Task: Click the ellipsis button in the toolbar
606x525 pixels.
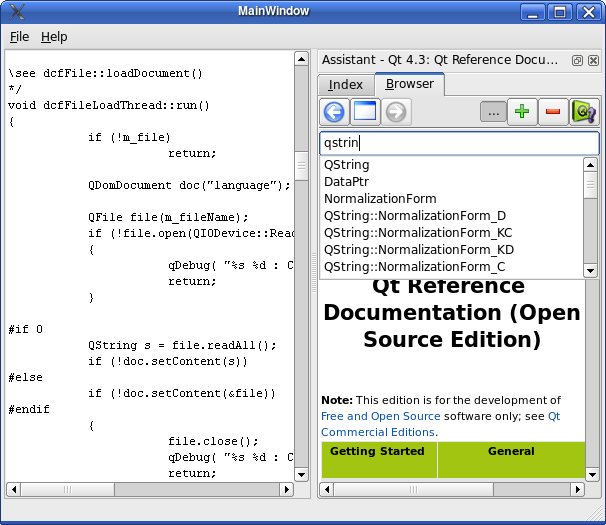Action: pyautogui.click(x=493, y=112)
